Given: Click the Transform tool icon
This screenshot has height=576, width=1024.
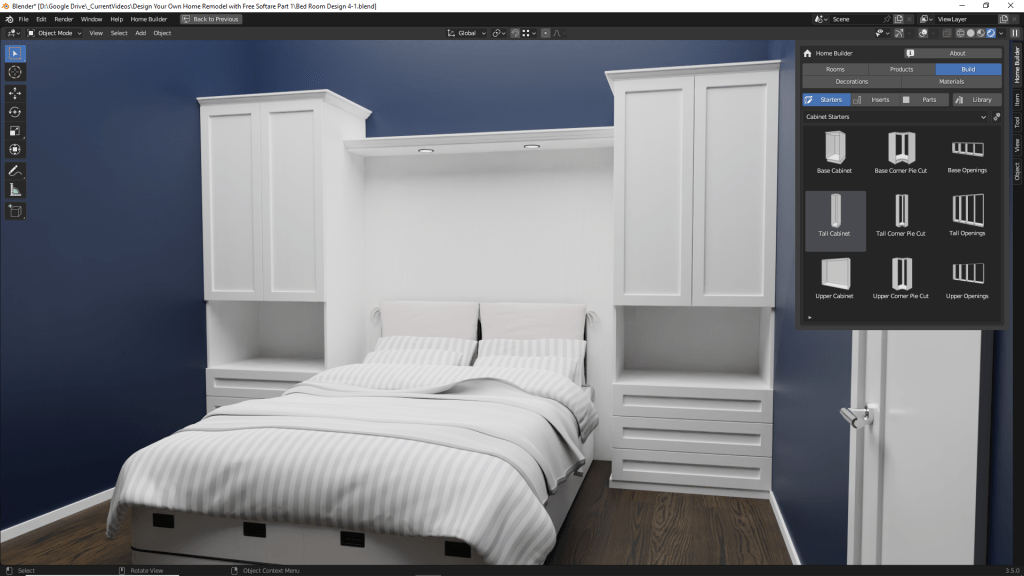Looking at the screenshot, I should 15,150.
